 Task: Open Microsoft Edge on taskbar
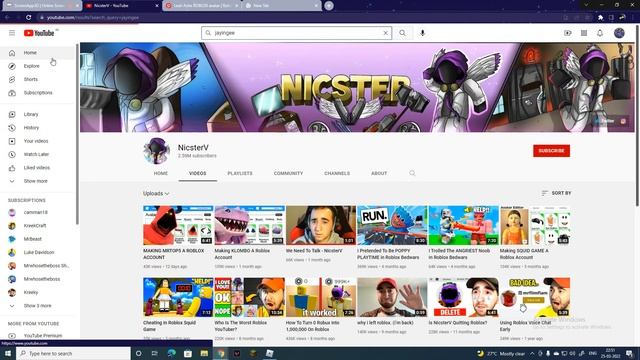click(x=171, y=353)
